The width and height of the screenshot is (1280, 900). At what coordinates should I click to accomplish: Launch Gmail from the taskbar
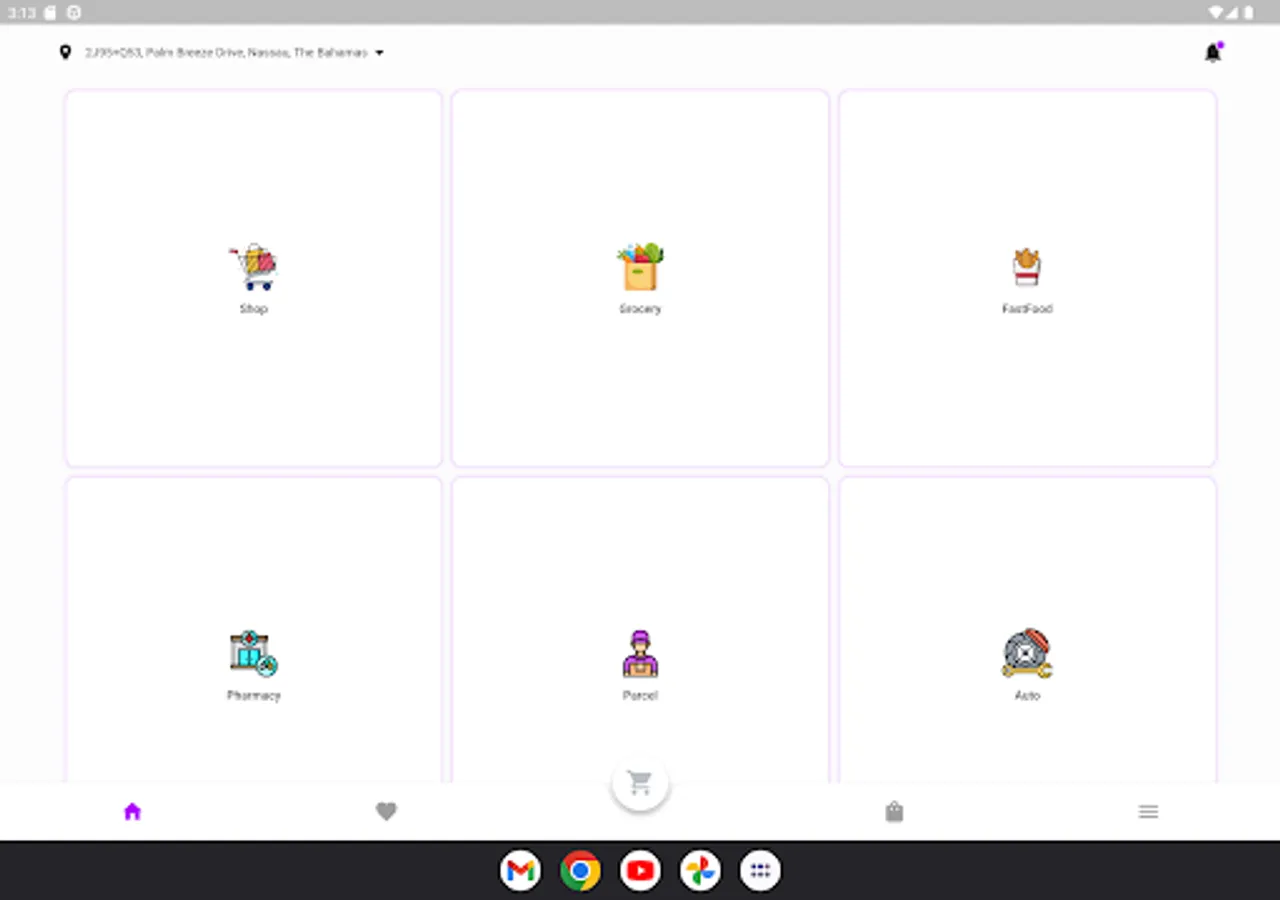520,870
